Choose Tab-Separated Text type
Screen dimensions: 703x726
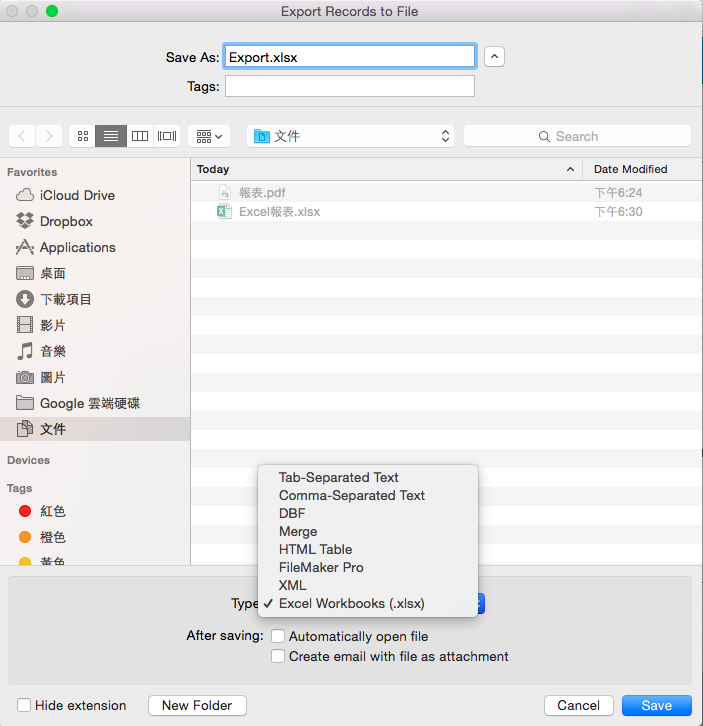(x=368, y=477)
